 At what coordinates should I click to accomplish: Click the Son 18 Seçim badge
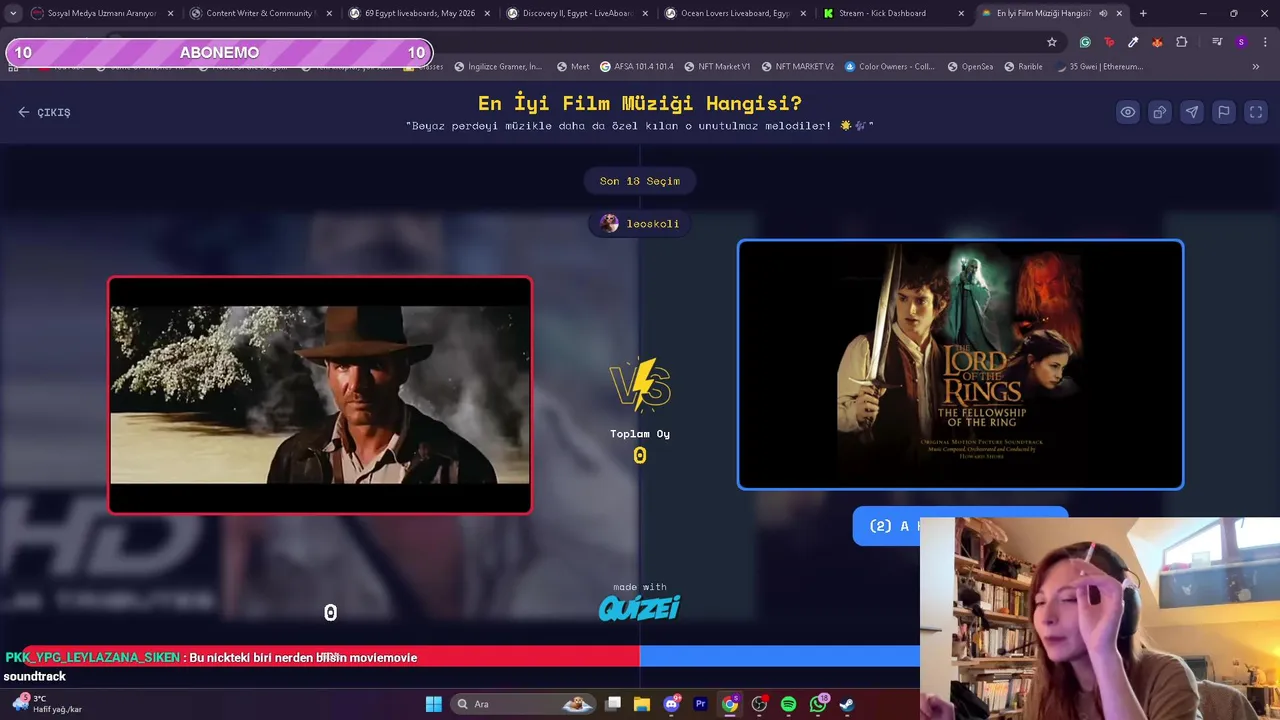click(x=639, y=181)
